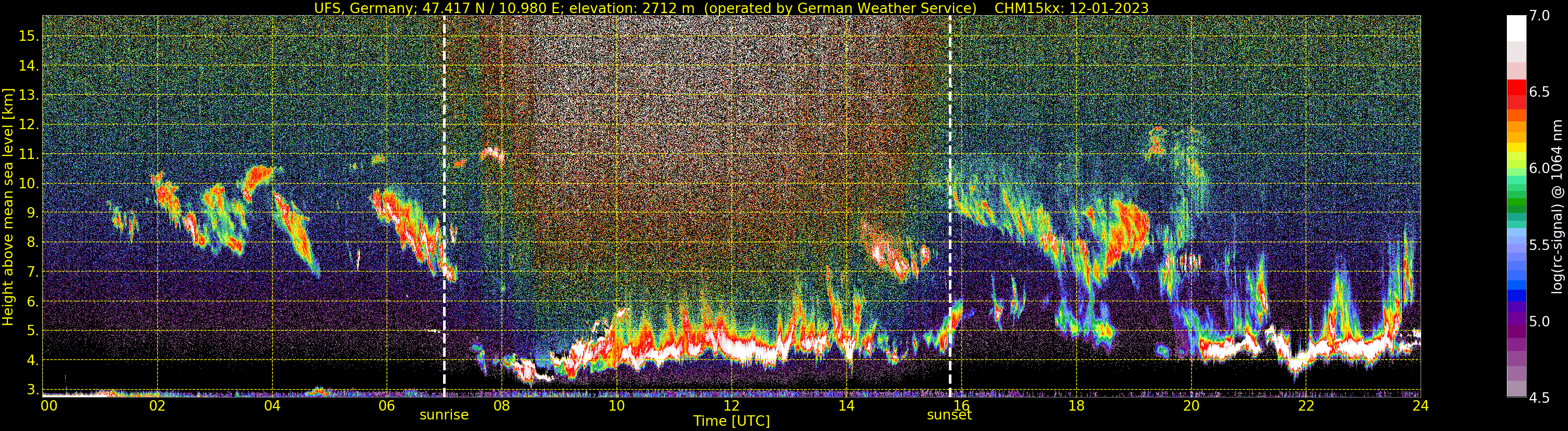Click the height tick label '15.'
Viewport: 1568px width, 431px height.
(29, 36)
